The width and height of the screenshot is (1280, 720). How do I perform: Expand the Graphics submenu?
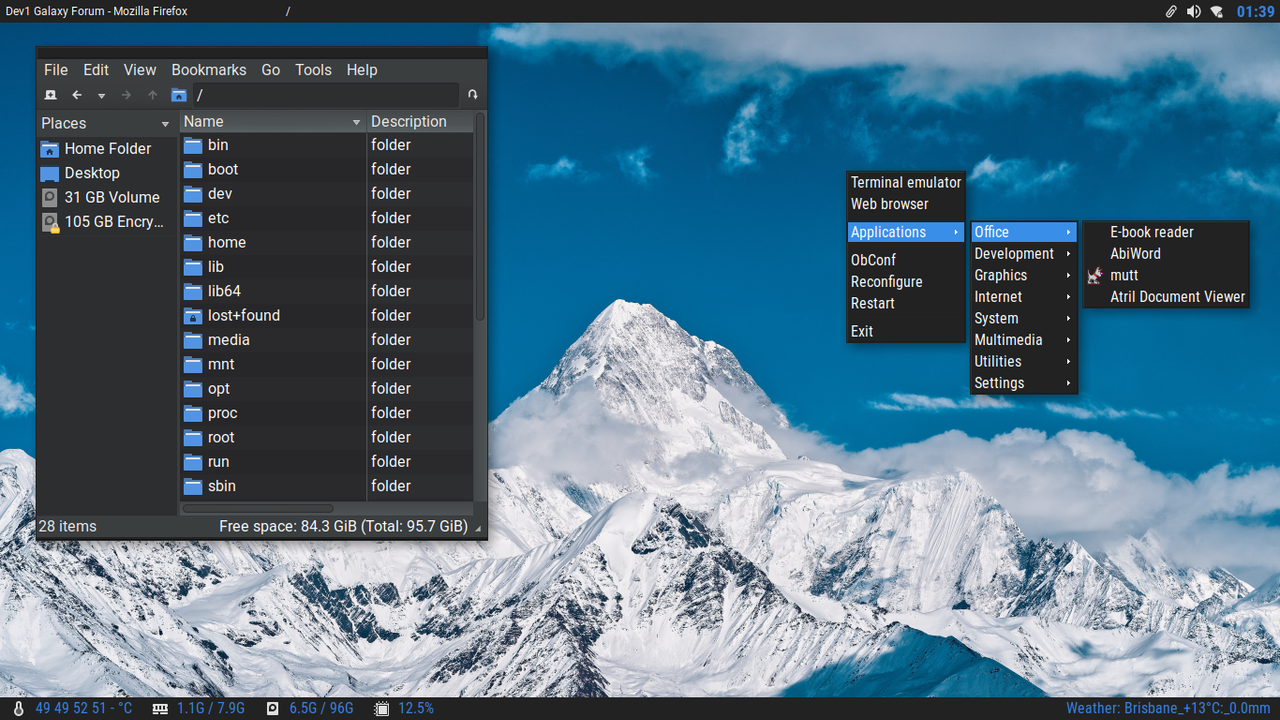pyautogui.click(x=1024, y=275)
